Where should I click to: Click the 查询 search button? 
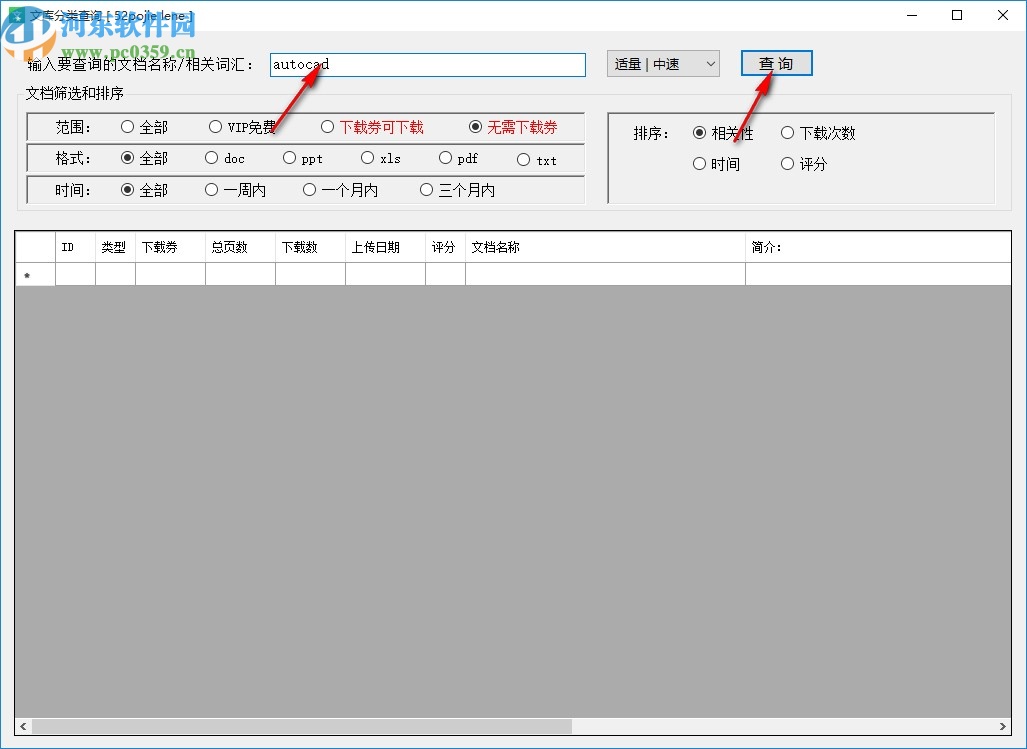tap(776, 63)
